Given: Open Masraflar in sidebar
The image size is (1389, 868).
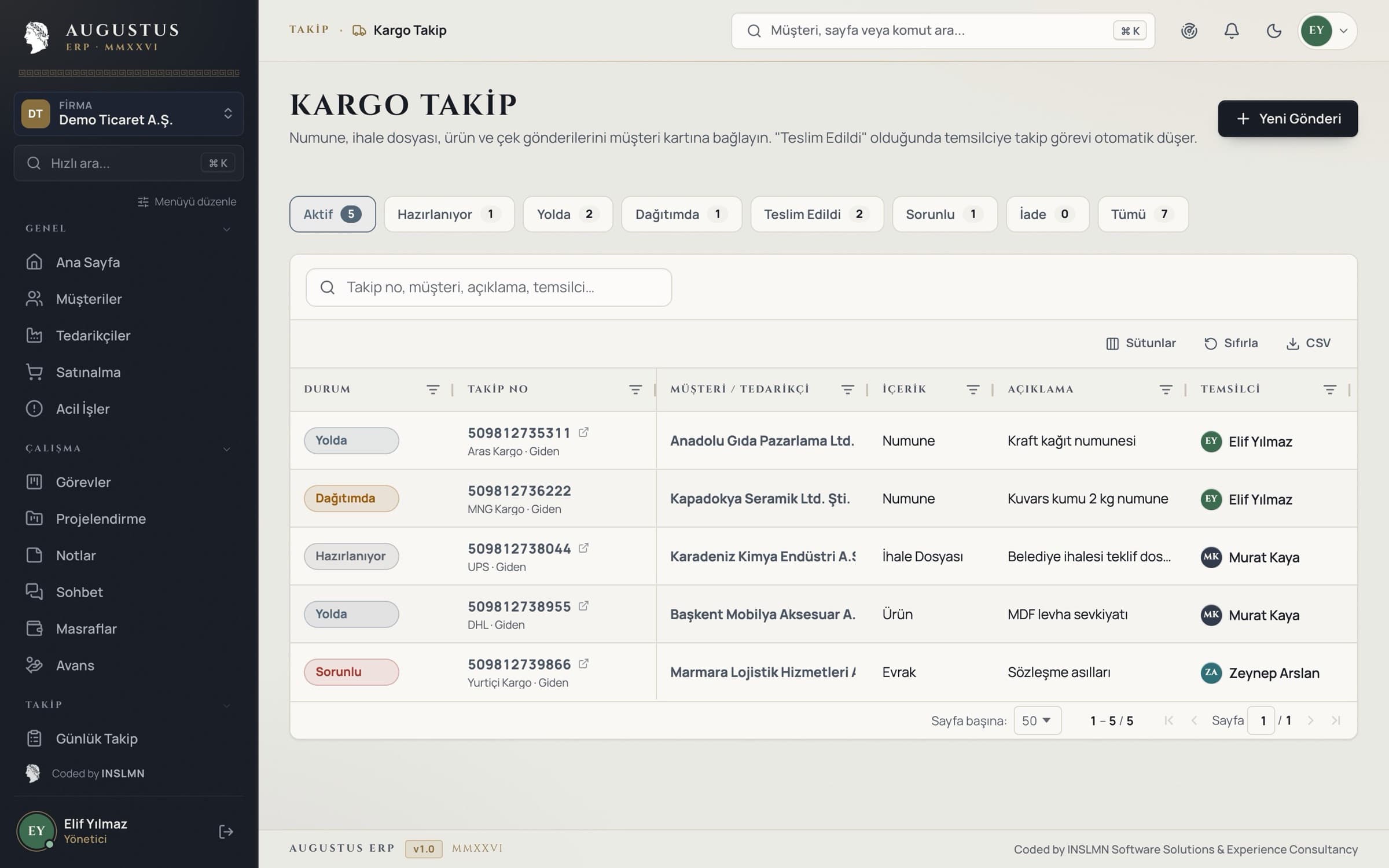Looking at the screenshot, I should 128,628.
